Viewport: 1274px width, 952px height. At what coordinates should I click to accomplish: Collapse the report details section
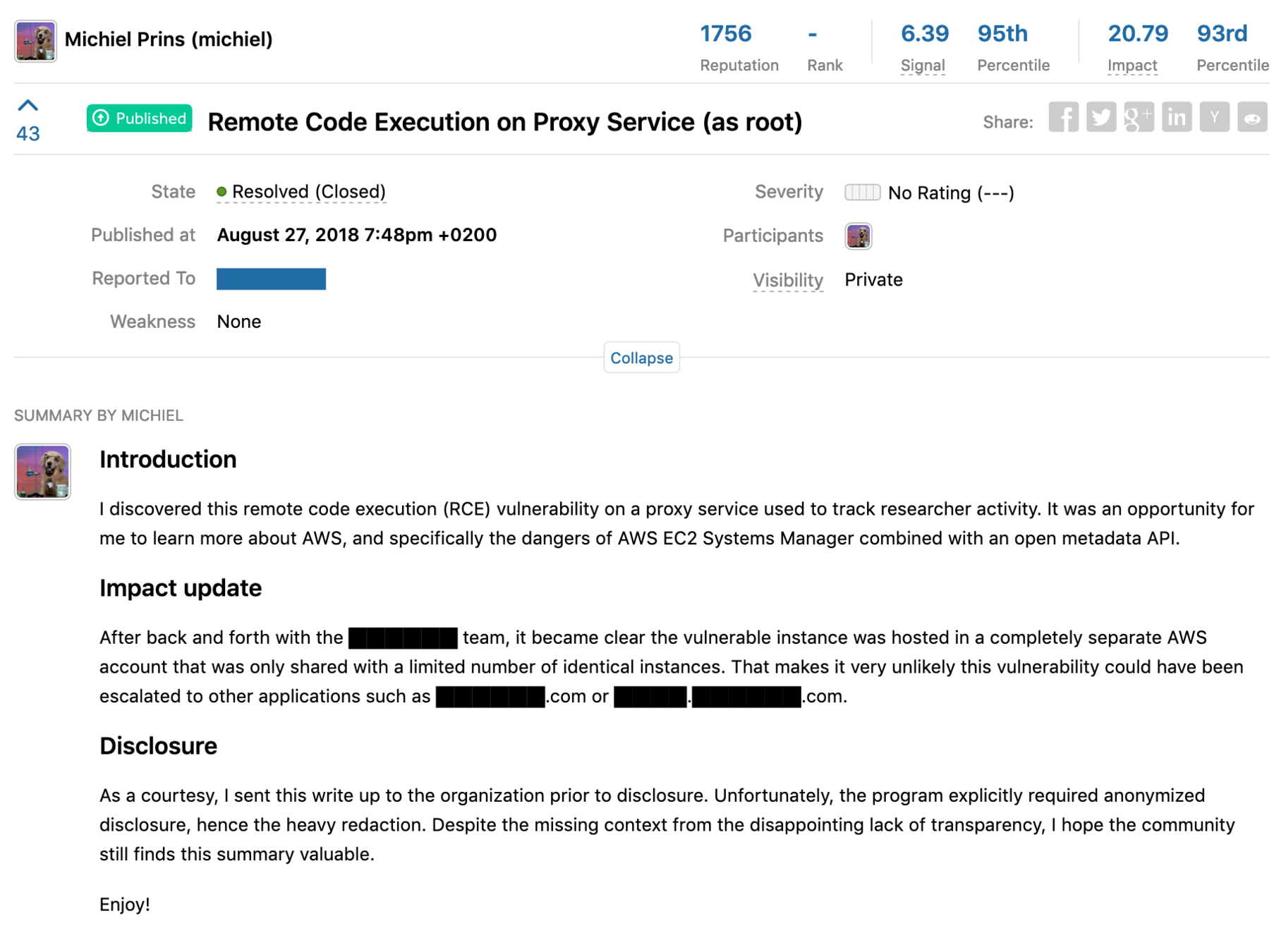click(x=641, y=358)
